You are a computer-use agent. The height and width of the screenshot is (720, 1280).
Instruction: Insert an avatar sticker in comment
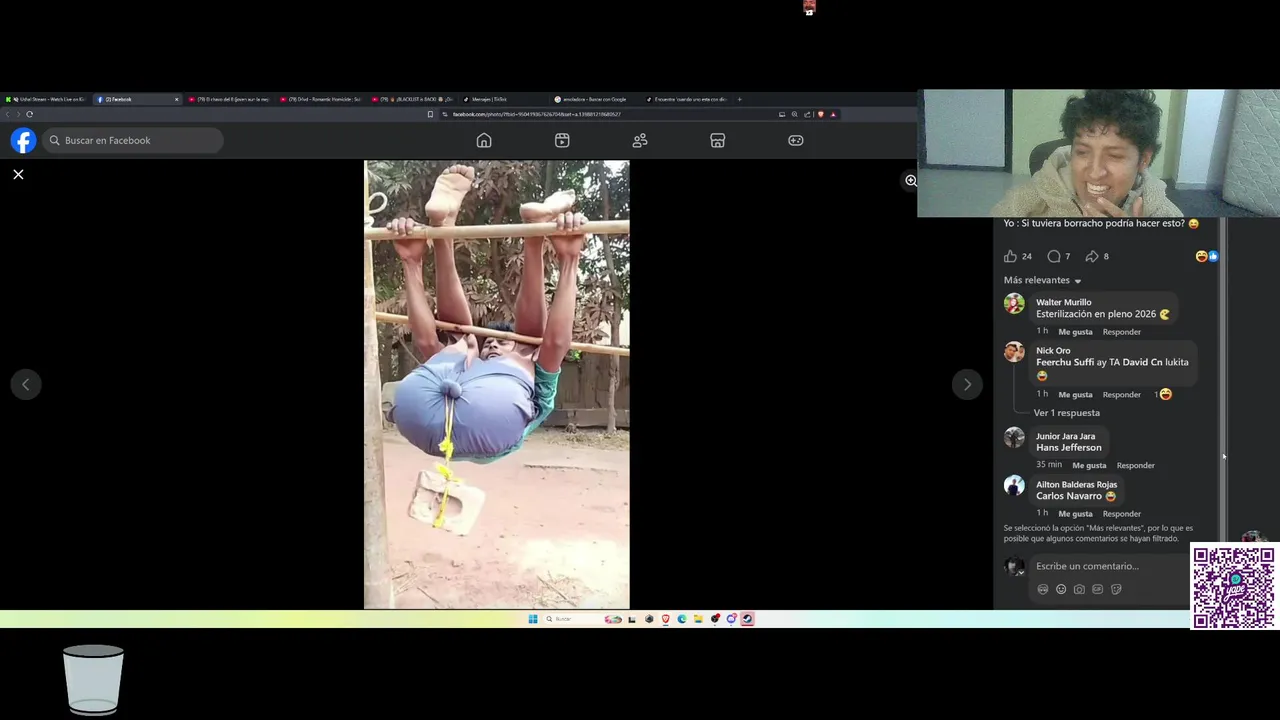point(1043,589)
